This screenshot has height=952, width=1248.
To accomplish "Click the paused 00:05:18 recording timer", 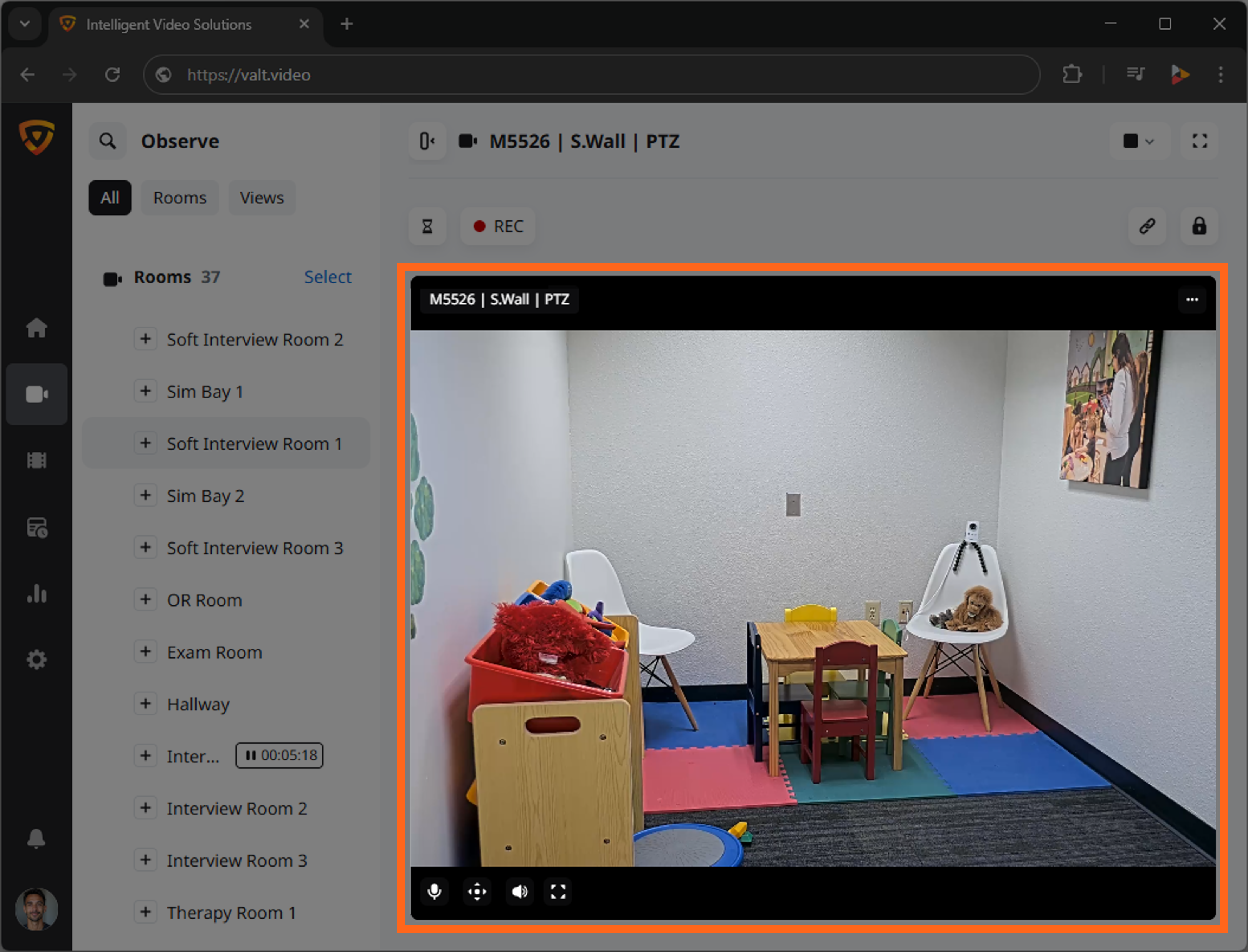I will point(279,755).
